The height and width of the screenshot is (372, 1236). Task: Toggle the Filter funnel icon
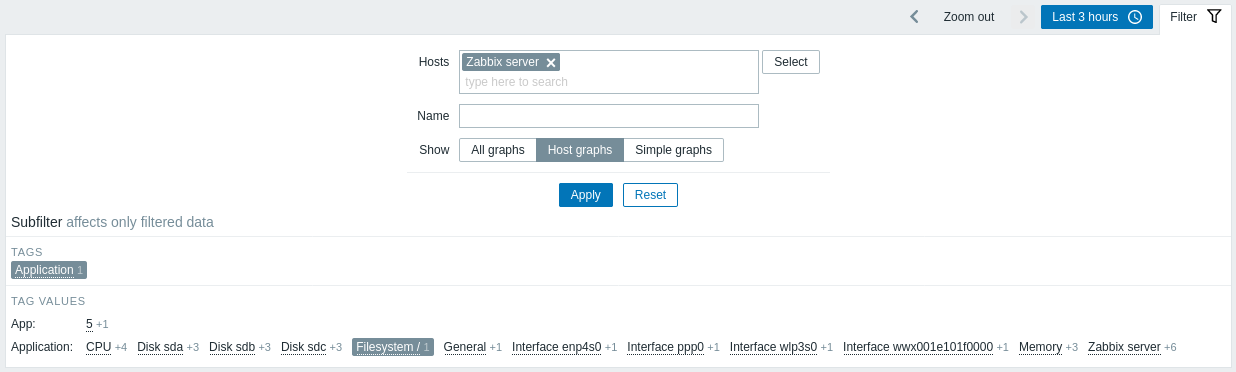(1214, 16)
